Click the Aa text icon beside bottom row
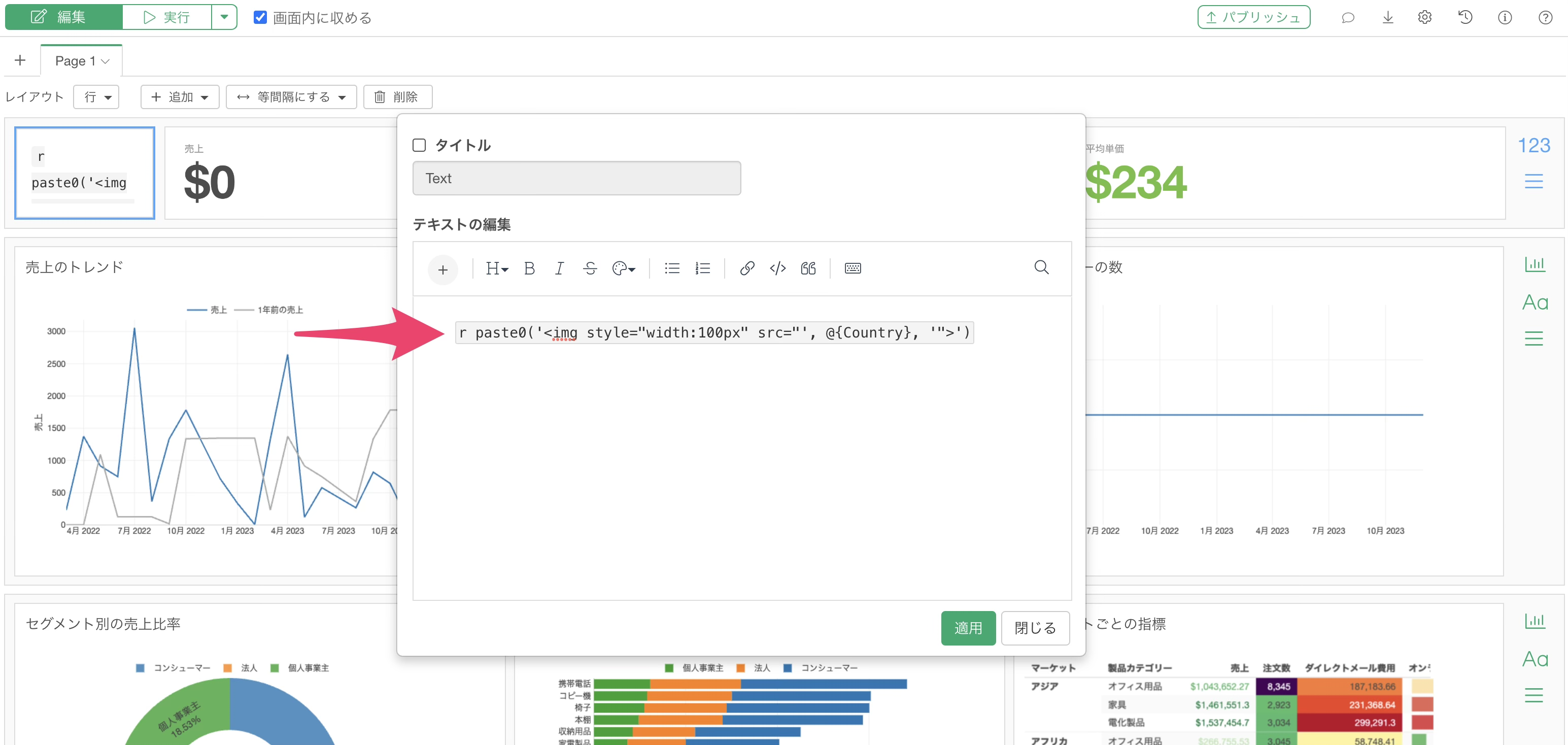The height and width of the screenshot is (745, 1568). (x=1535, y=659)
